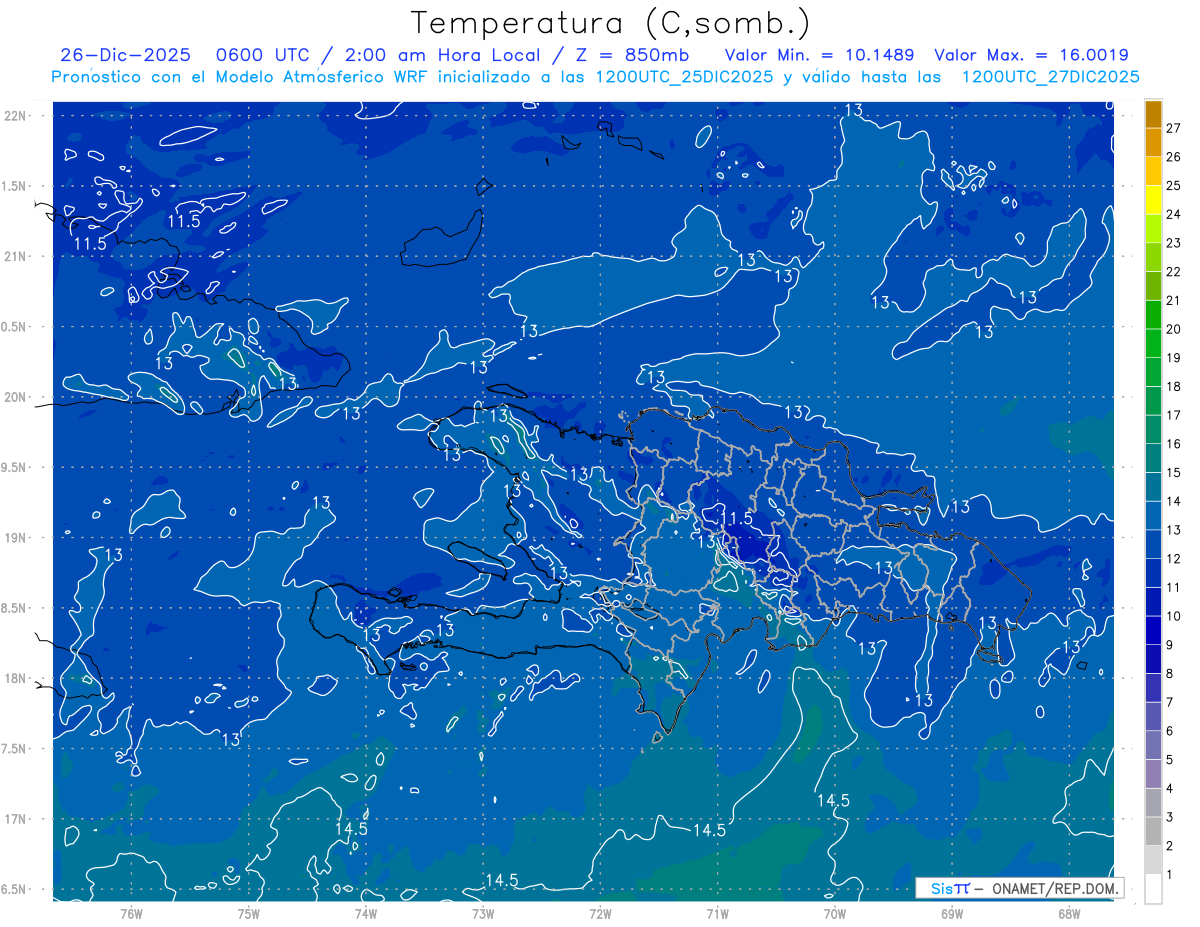Screen dimensions: 1200x927
Task: Pick the white swatch at the scale bottom
Action: click(x=1153, y=889)
